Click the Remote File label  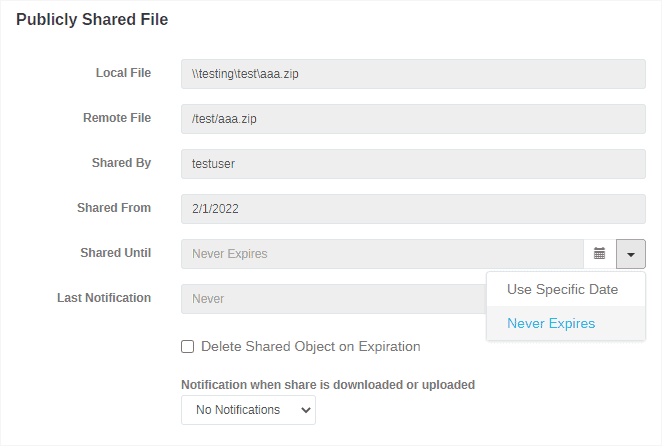click(x=117, y=118)
